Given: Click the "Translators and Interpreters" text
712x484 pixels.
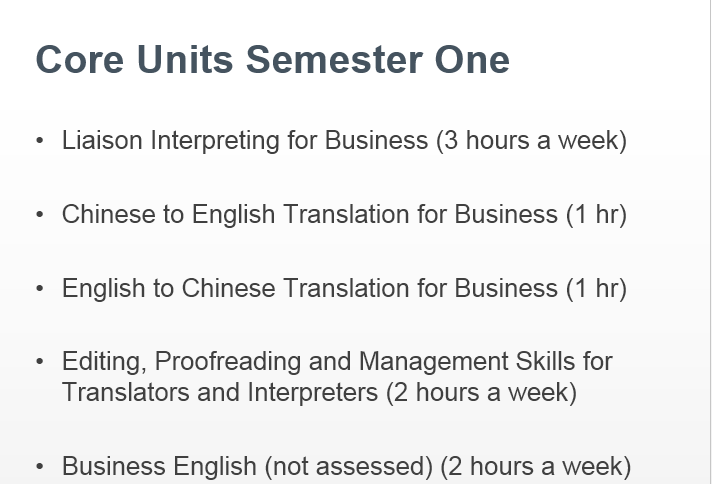Looking at the screenshot, I should coord(220,392).
